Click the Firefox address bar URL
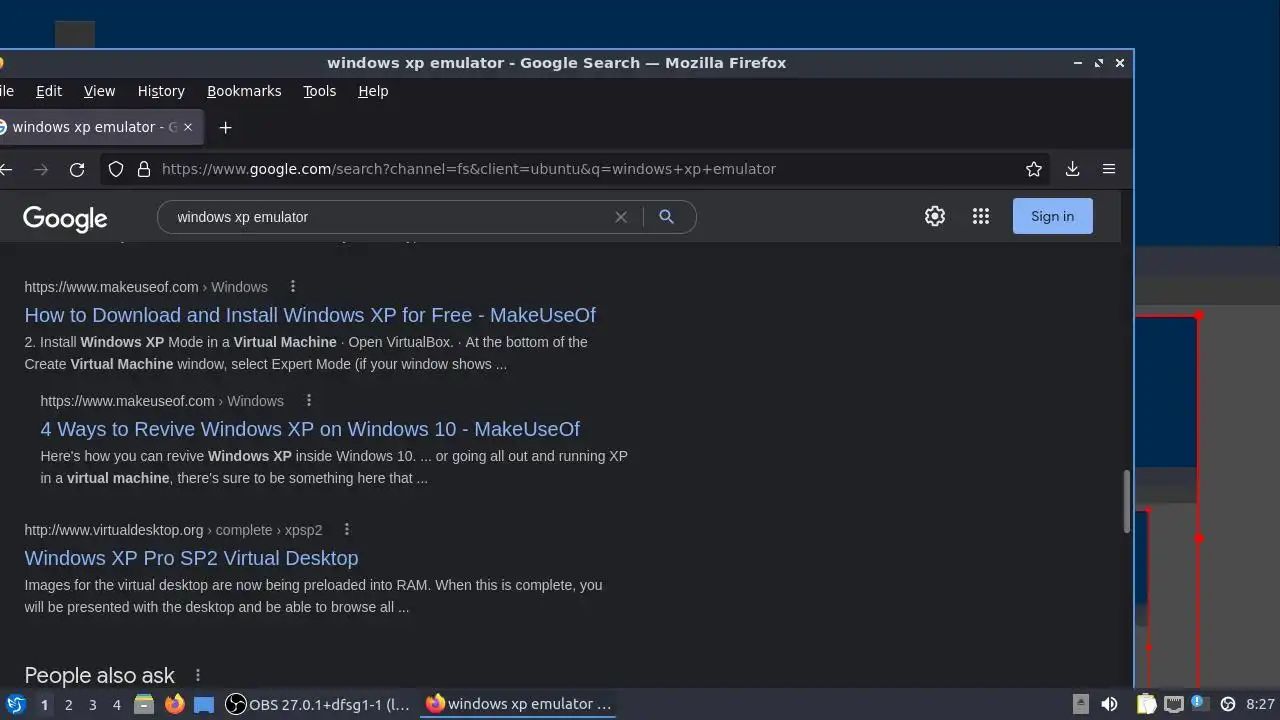1280x720 pixels. pos(468,169)
